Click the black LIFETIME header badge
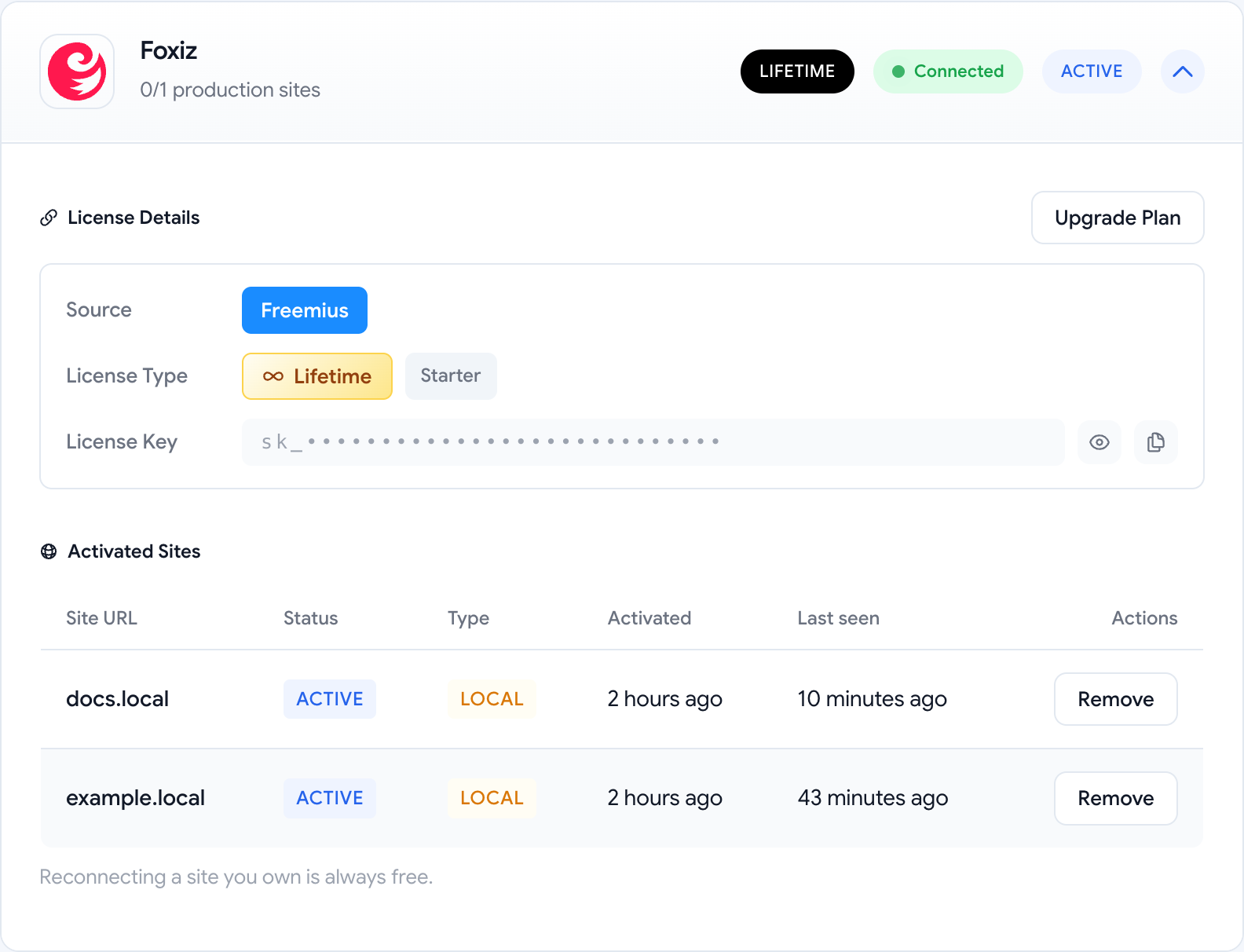Screen dimensions: 1244x952 tap(797, 71)
